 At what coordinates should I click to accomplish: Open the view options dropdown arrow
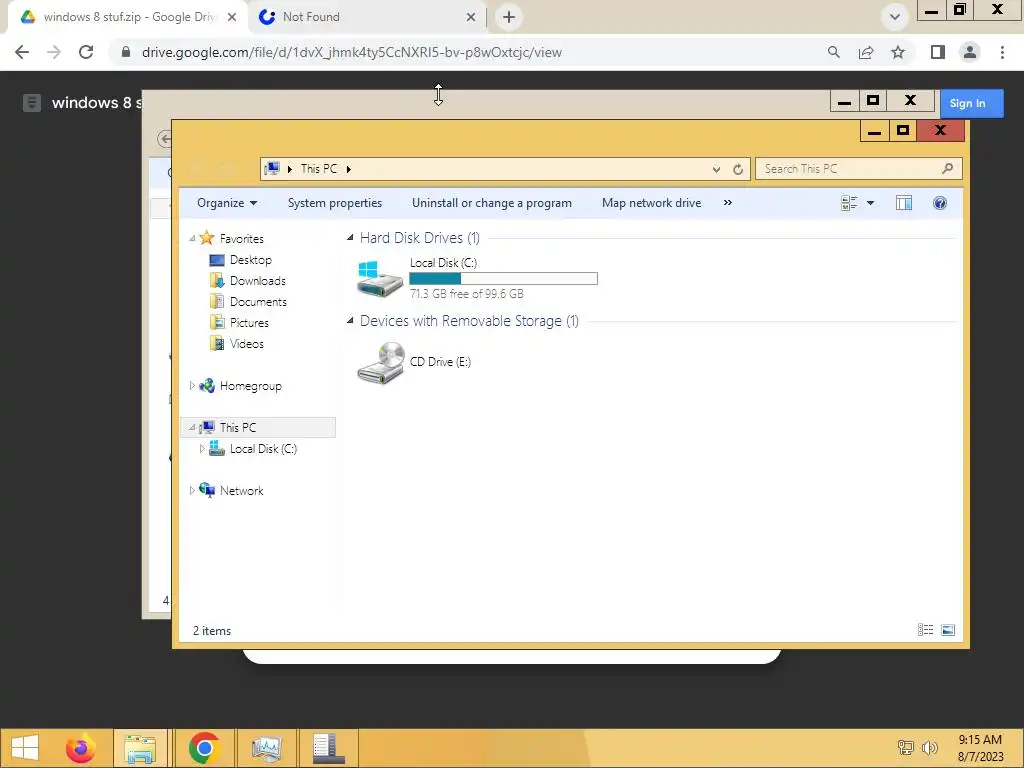(x=871, y=203)
